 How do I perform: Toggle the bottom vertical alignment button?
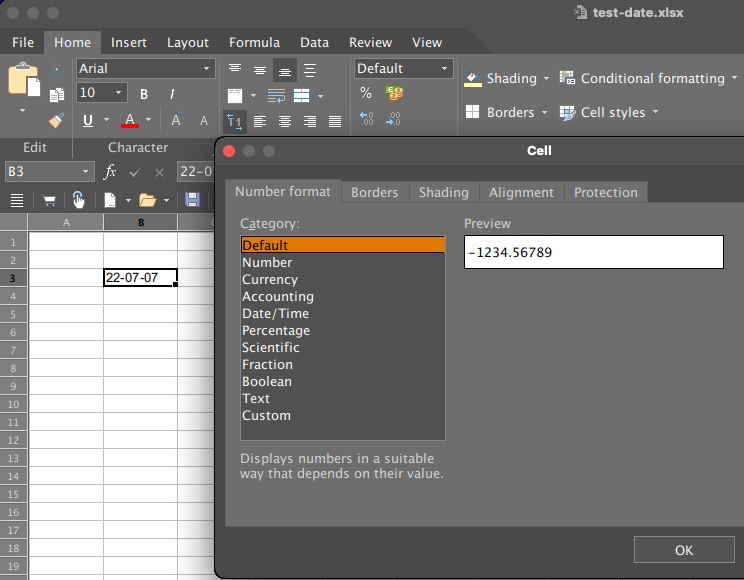click(x=285, y=70)
